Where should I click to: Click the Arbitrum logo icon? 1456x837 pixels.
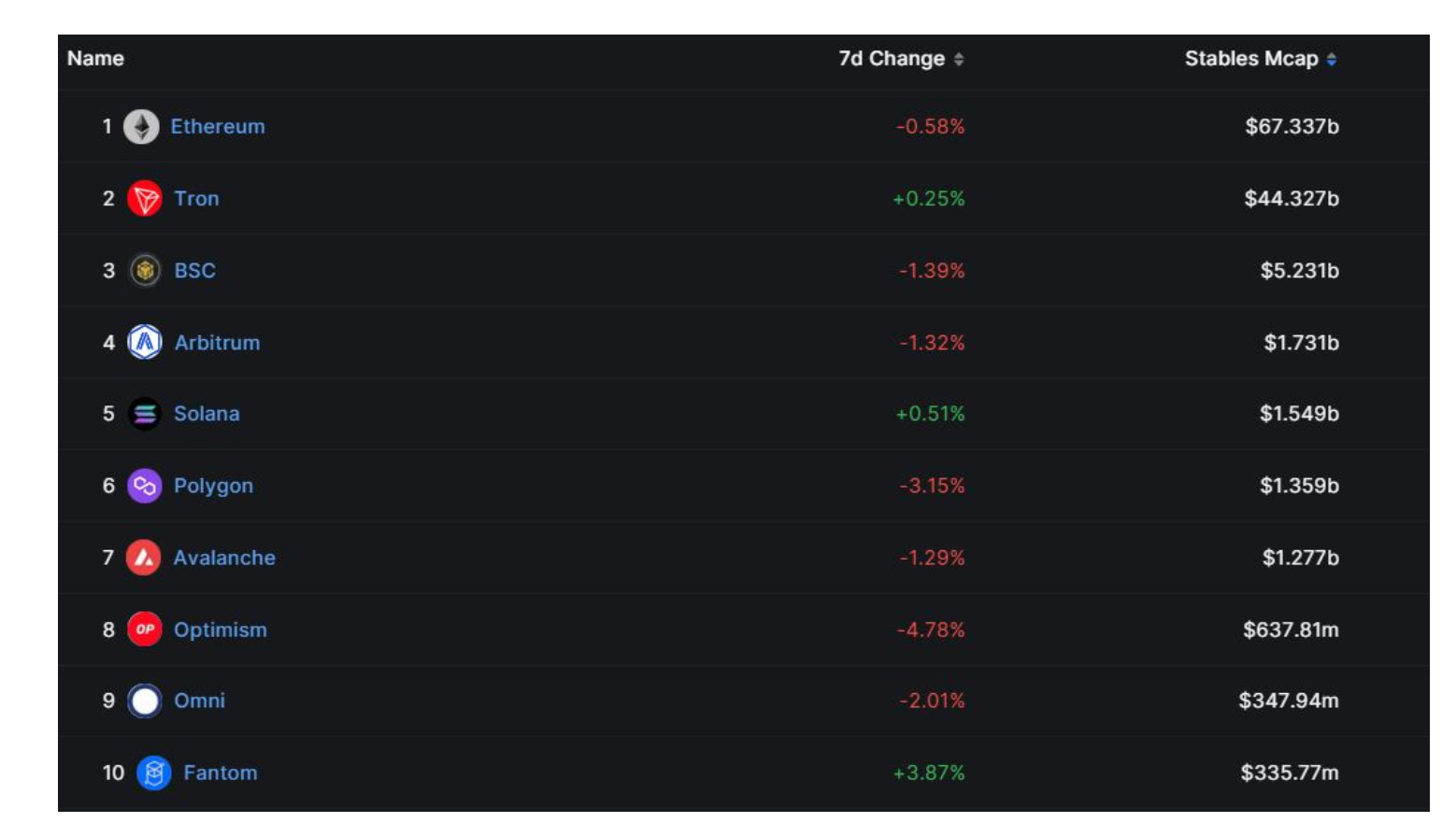(x=145, y=343)
